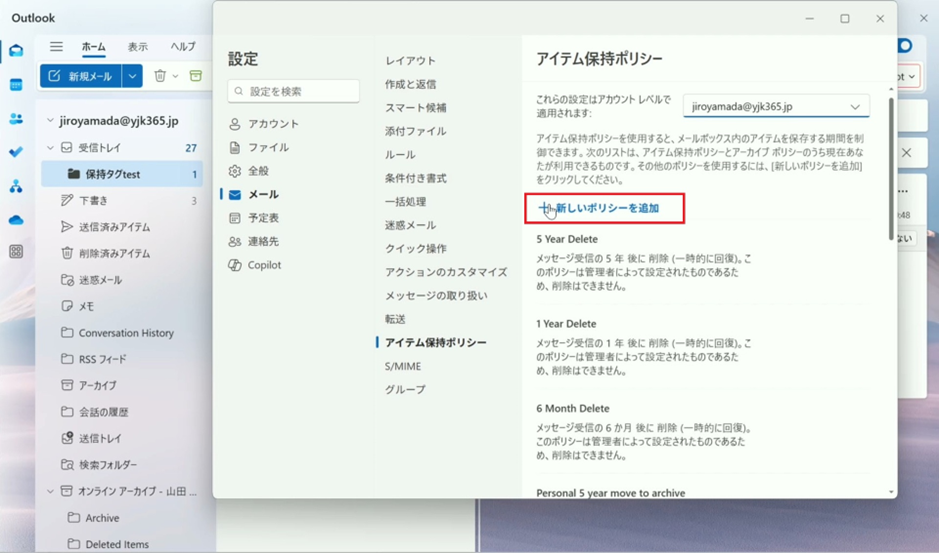Click the archive box icon in toolbar
Viewport: 939px width, 553px height.
click(x=196, y=76)
